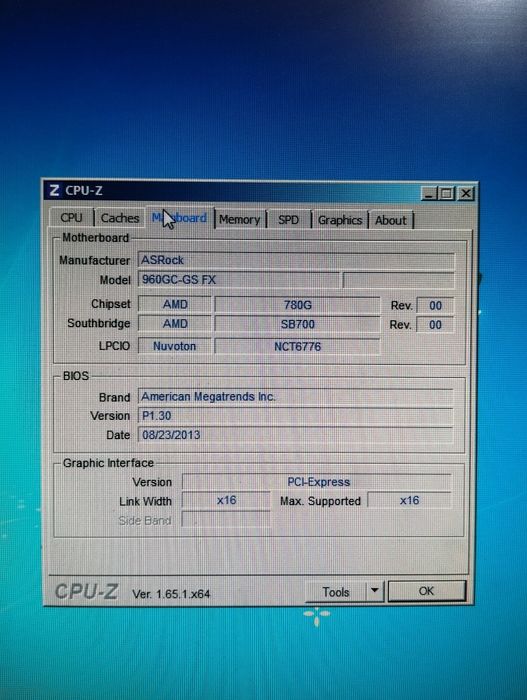Select the southbridge value SB700
The image size is (527, 700).
click(297, 324)
